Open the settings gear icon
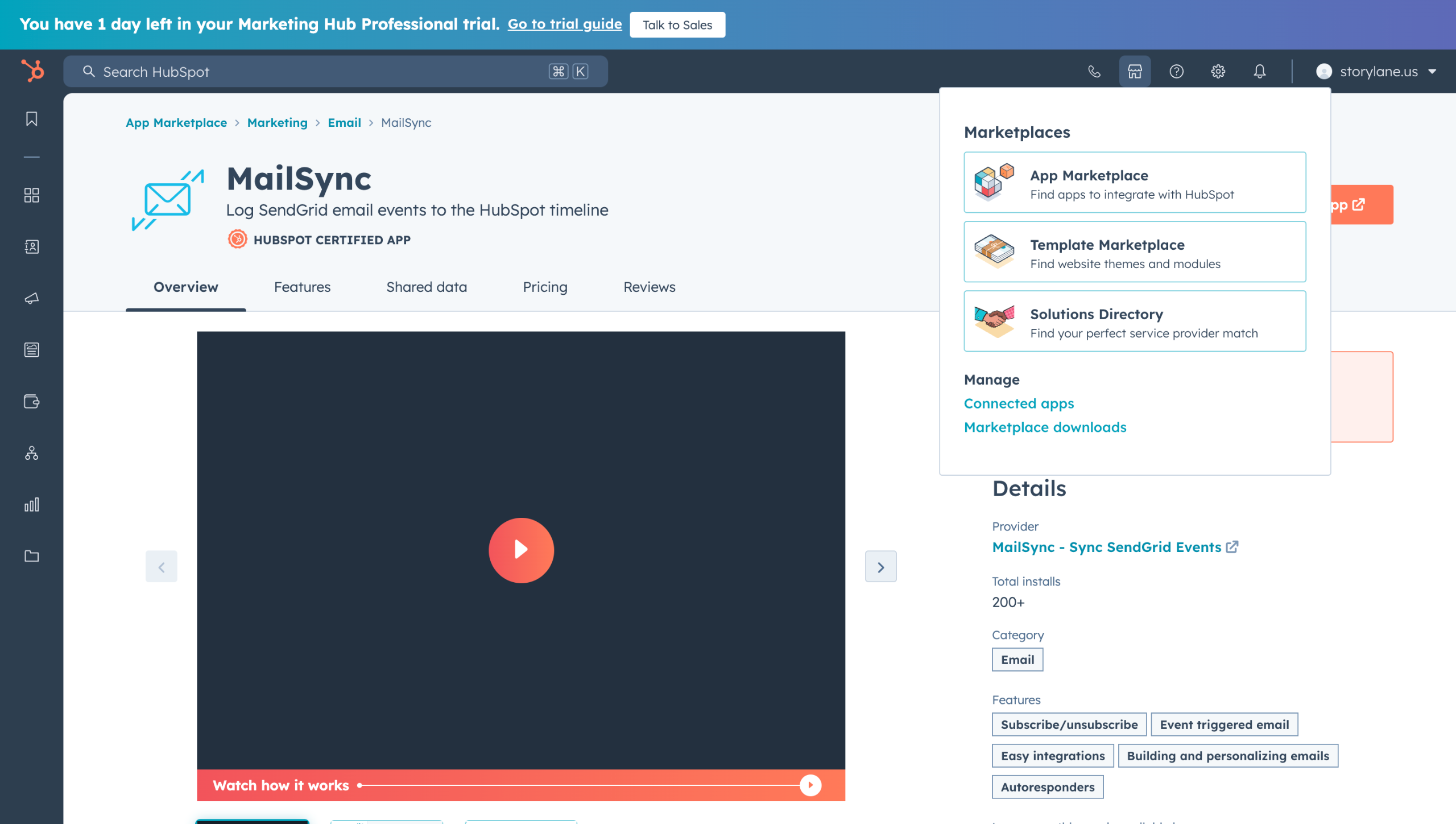 [1218, 71]
